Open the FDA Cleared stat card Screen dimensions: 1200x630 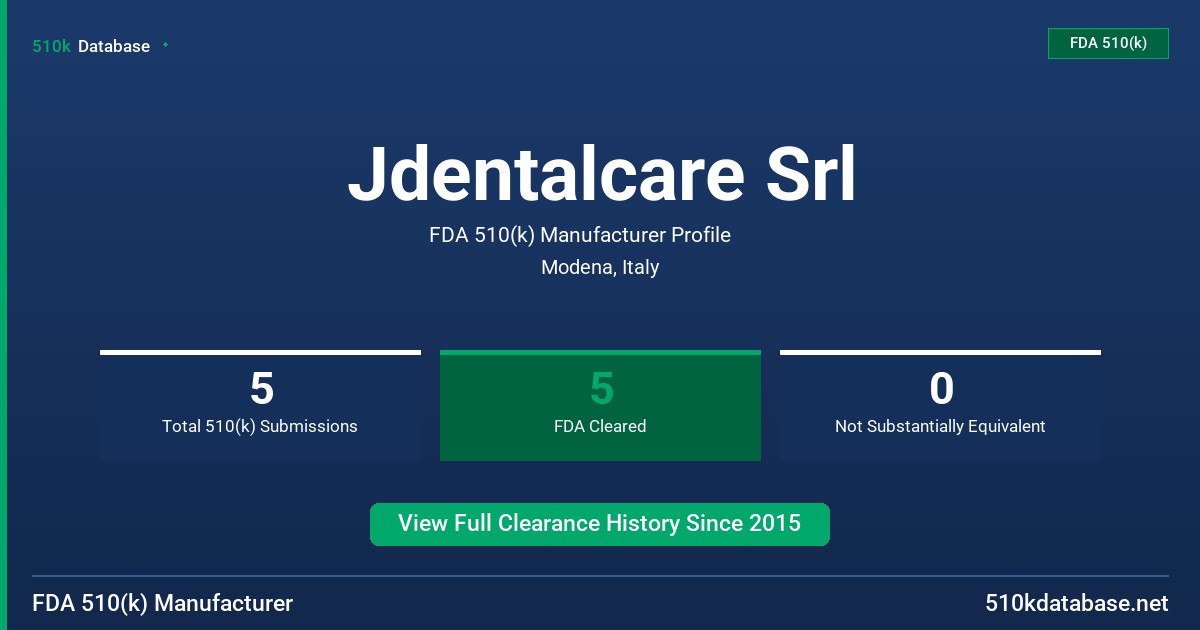tap(600, 406)
